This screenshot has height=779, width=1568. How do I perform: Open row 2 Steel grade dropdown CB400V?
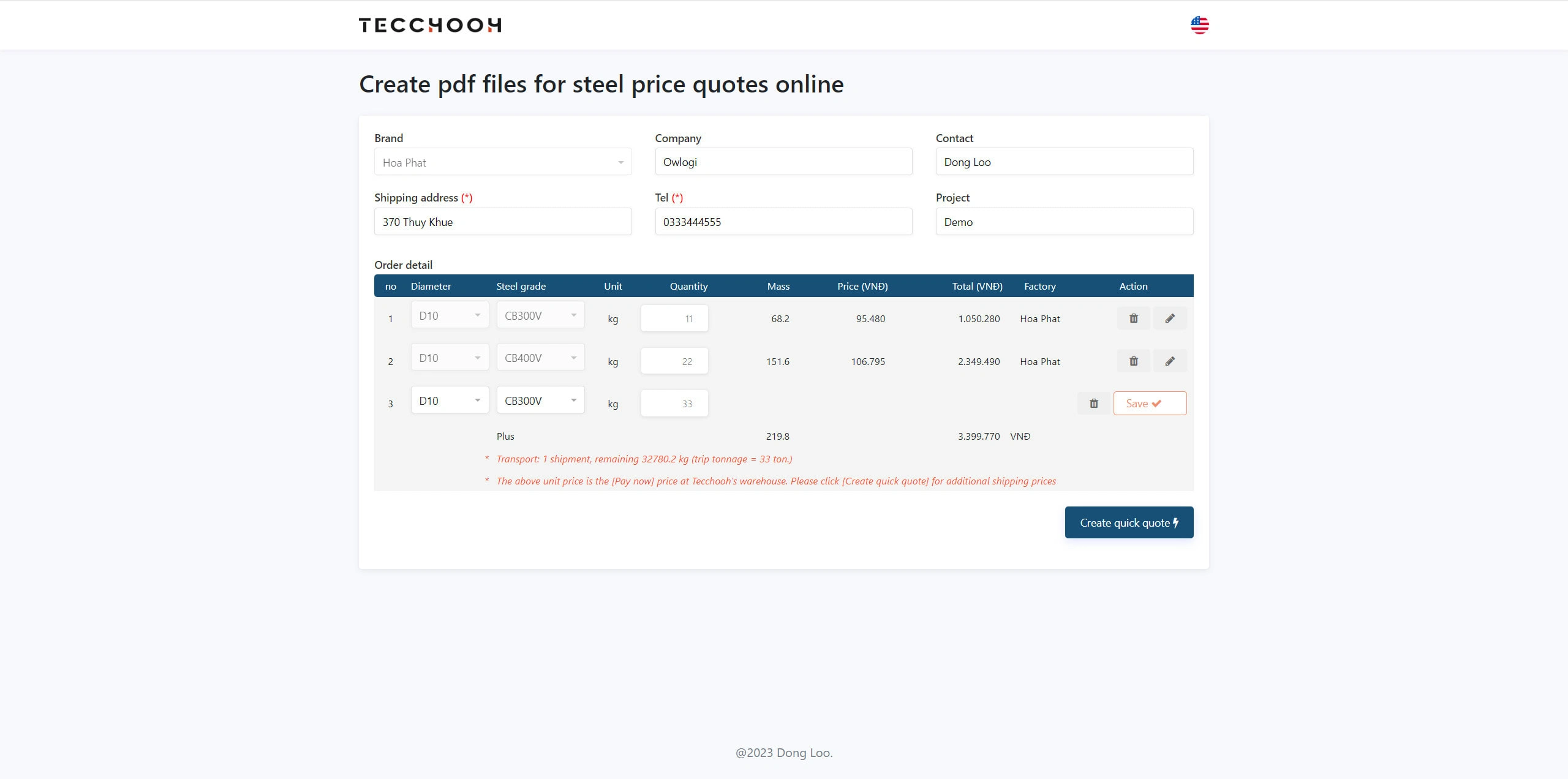540,358
